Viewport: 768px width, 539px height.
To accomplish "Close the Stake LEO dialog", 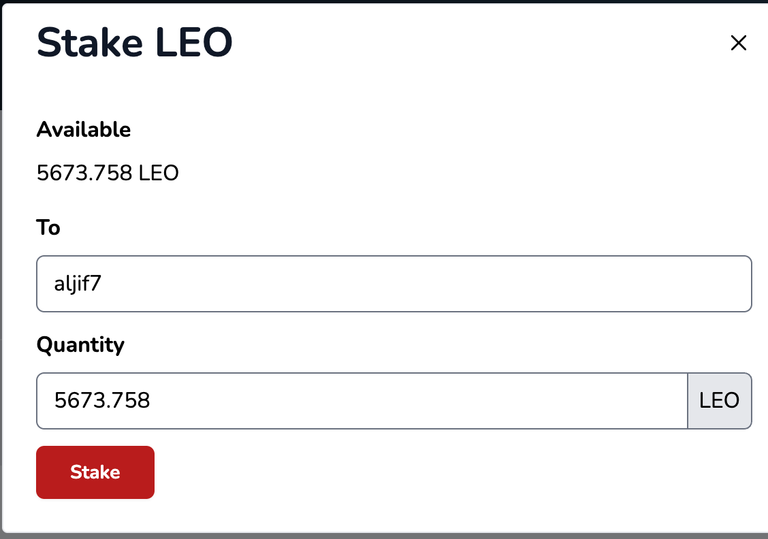I will (x=738, y=43).
